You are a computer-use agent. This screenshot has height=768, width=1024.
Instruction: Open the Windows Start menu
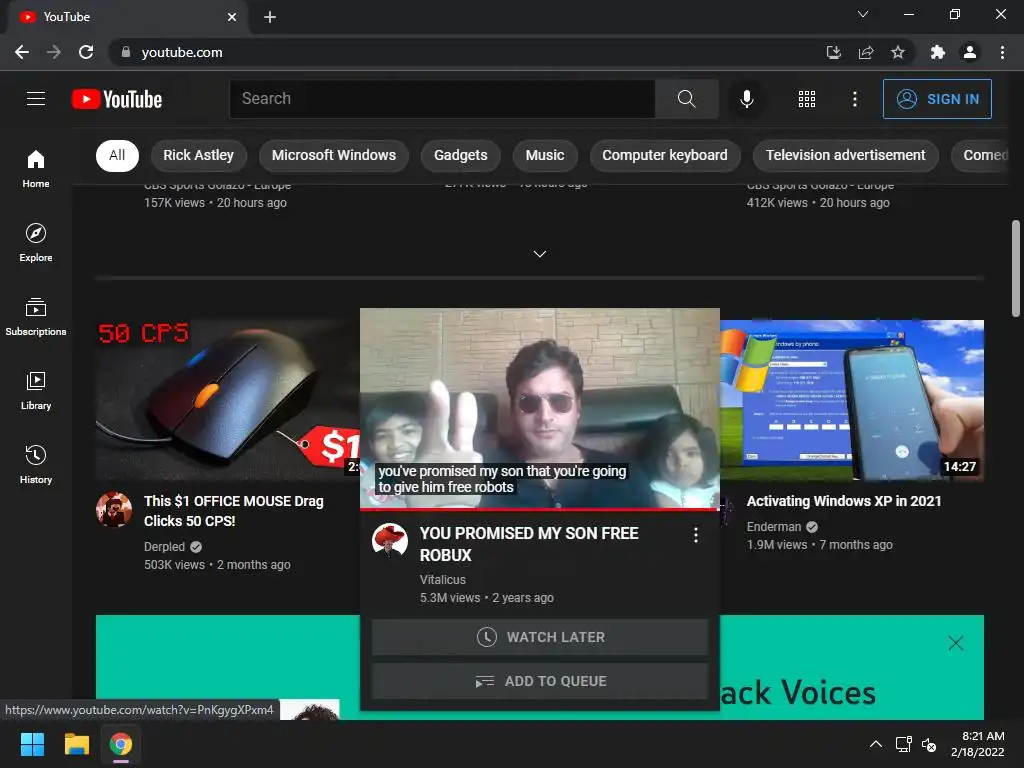[x=32, y=744]
